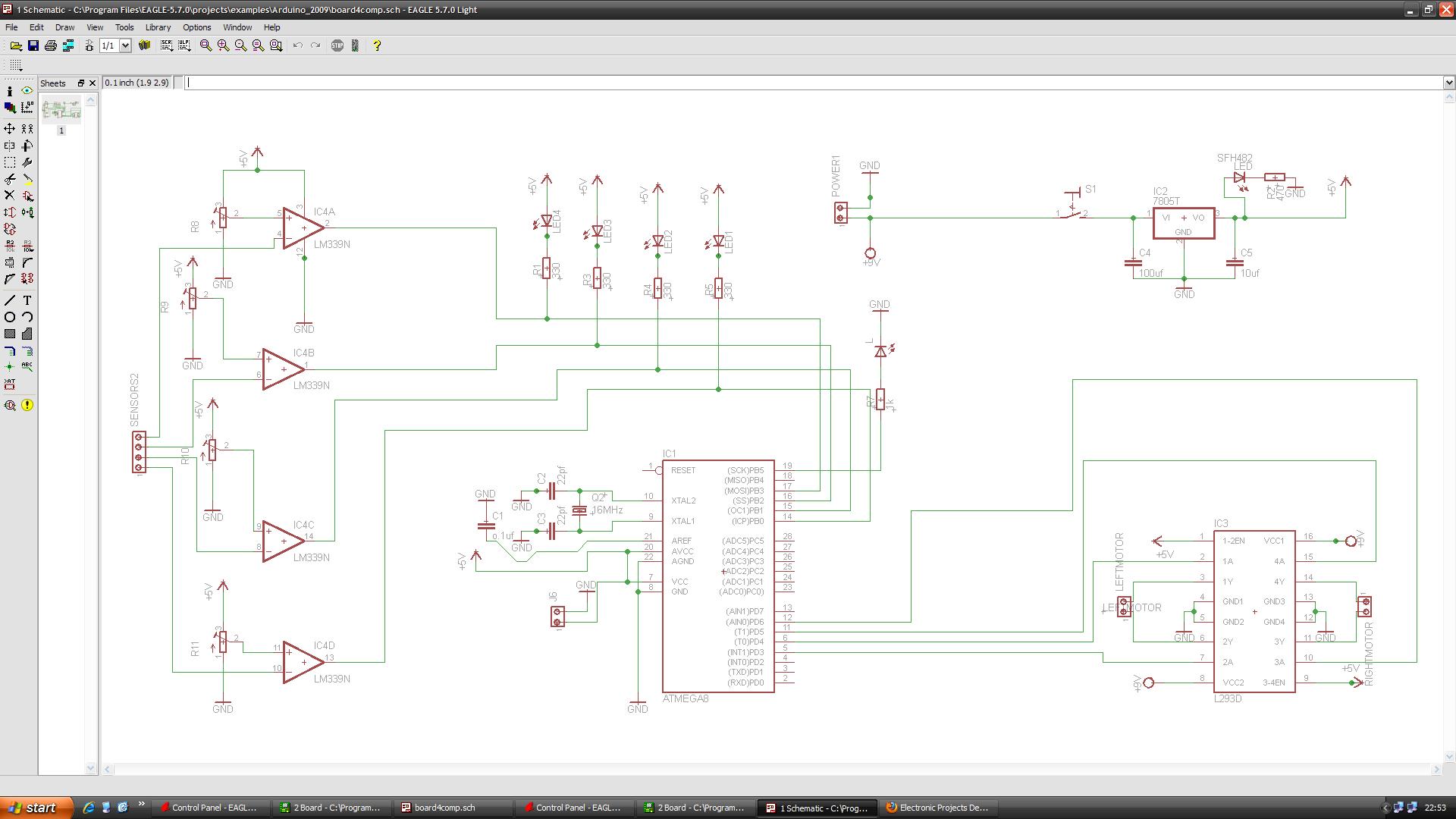
Task: Click the Go traffic light icon
Action: 355,45
